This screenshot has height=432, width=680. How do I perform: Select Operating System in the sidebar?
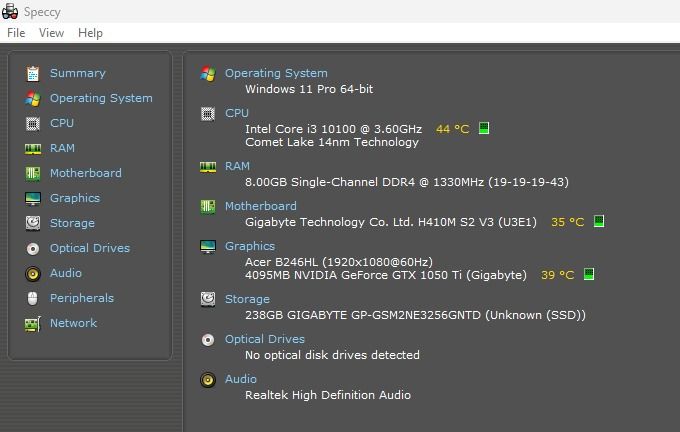pyautogui.click(x=101, y=98)
